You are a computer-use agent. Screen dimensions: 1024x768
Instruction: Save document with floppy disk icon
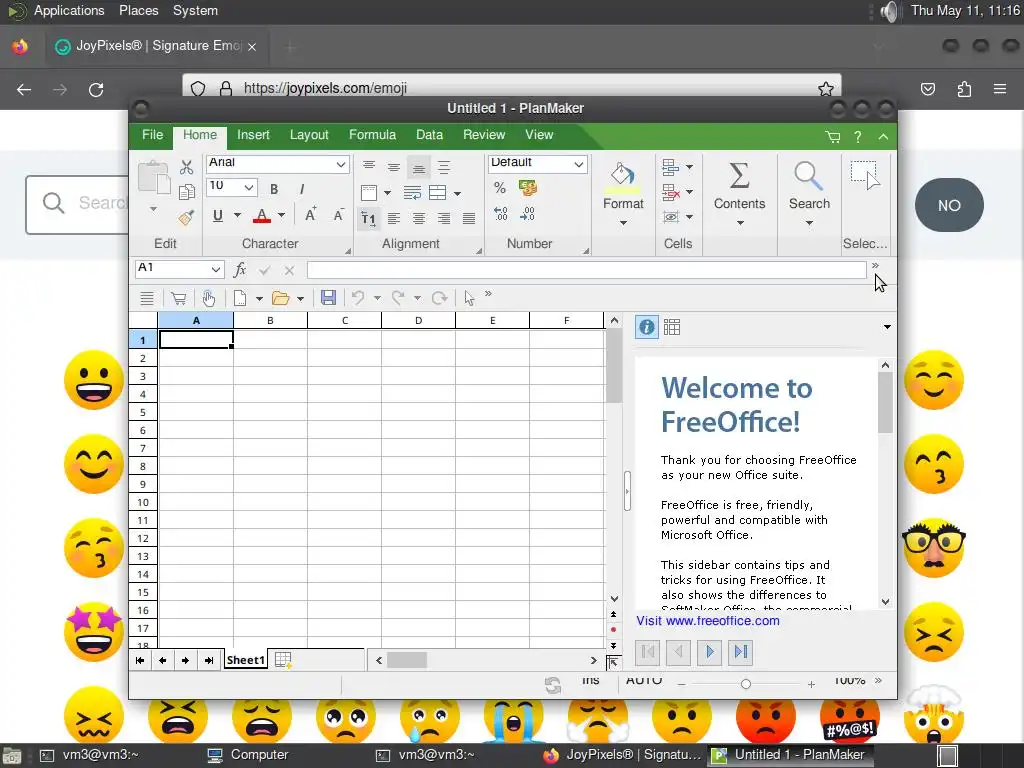point(328,298)
